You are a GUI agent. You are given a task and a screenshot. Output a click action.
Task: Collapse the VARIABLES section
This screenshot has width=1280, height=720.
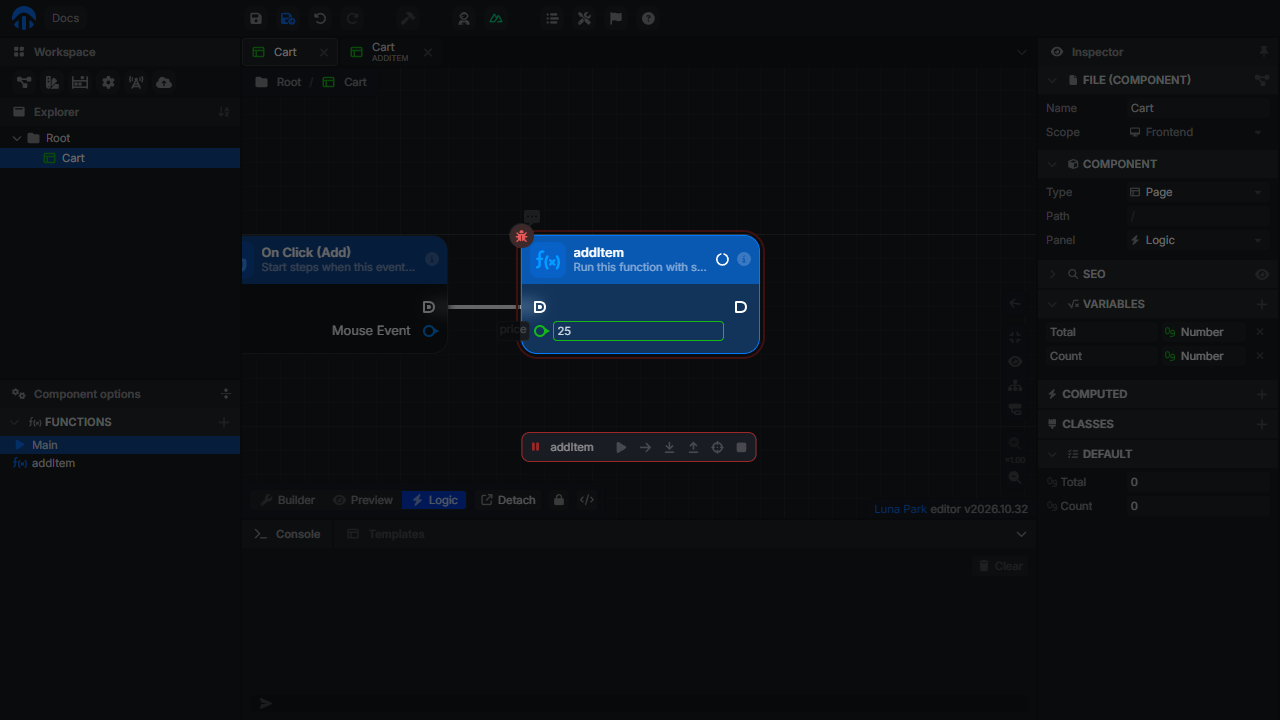(x=1052, y=304)
